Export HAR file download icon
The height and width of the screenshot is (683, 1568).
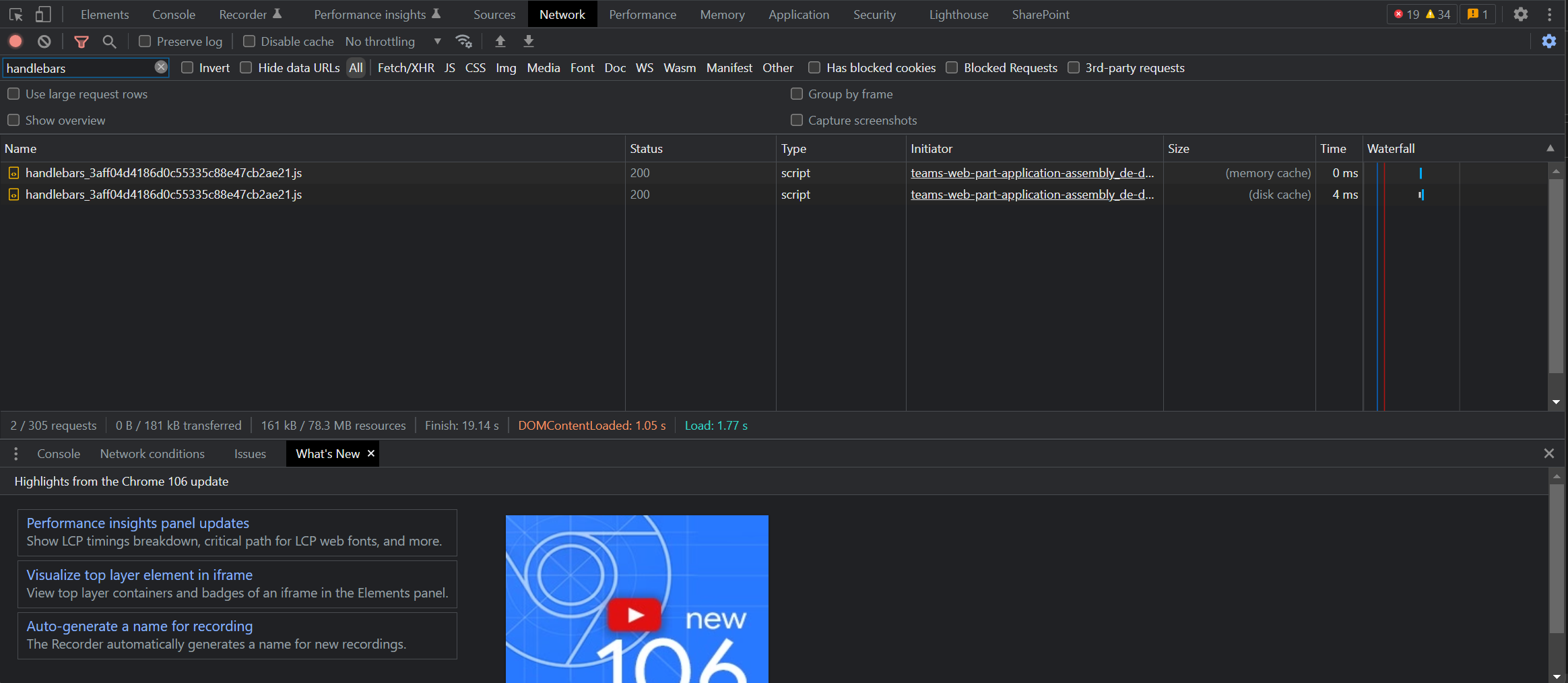click(529, 41)
